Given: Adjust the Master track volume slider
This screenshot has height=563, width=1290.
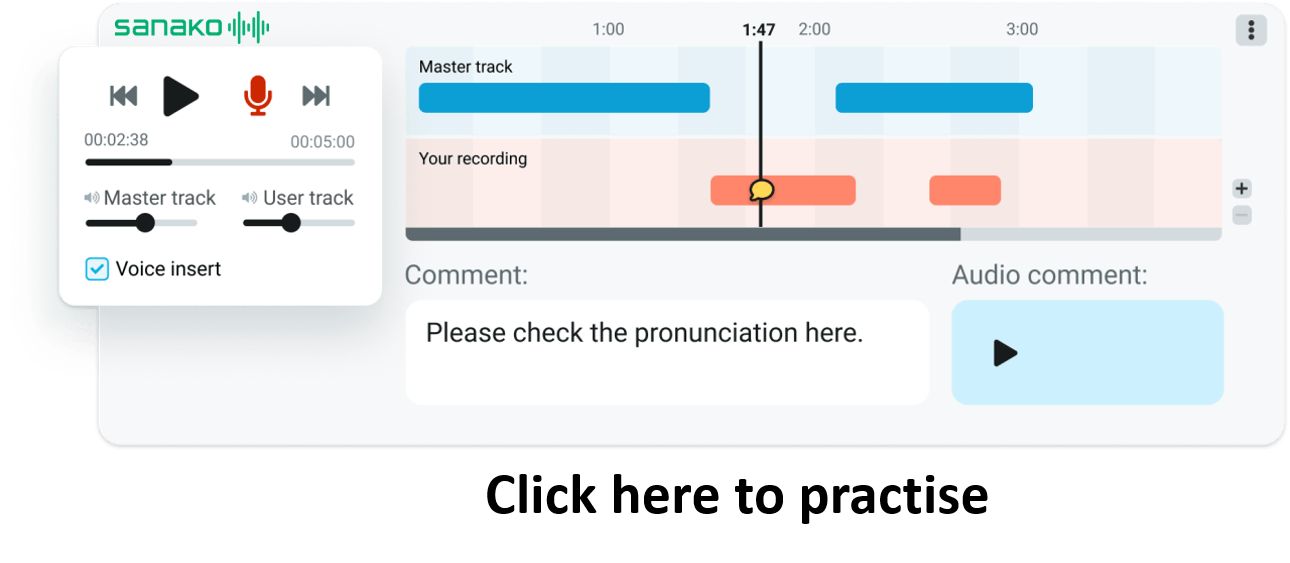Looking at the screenshot, I should 145,223.
